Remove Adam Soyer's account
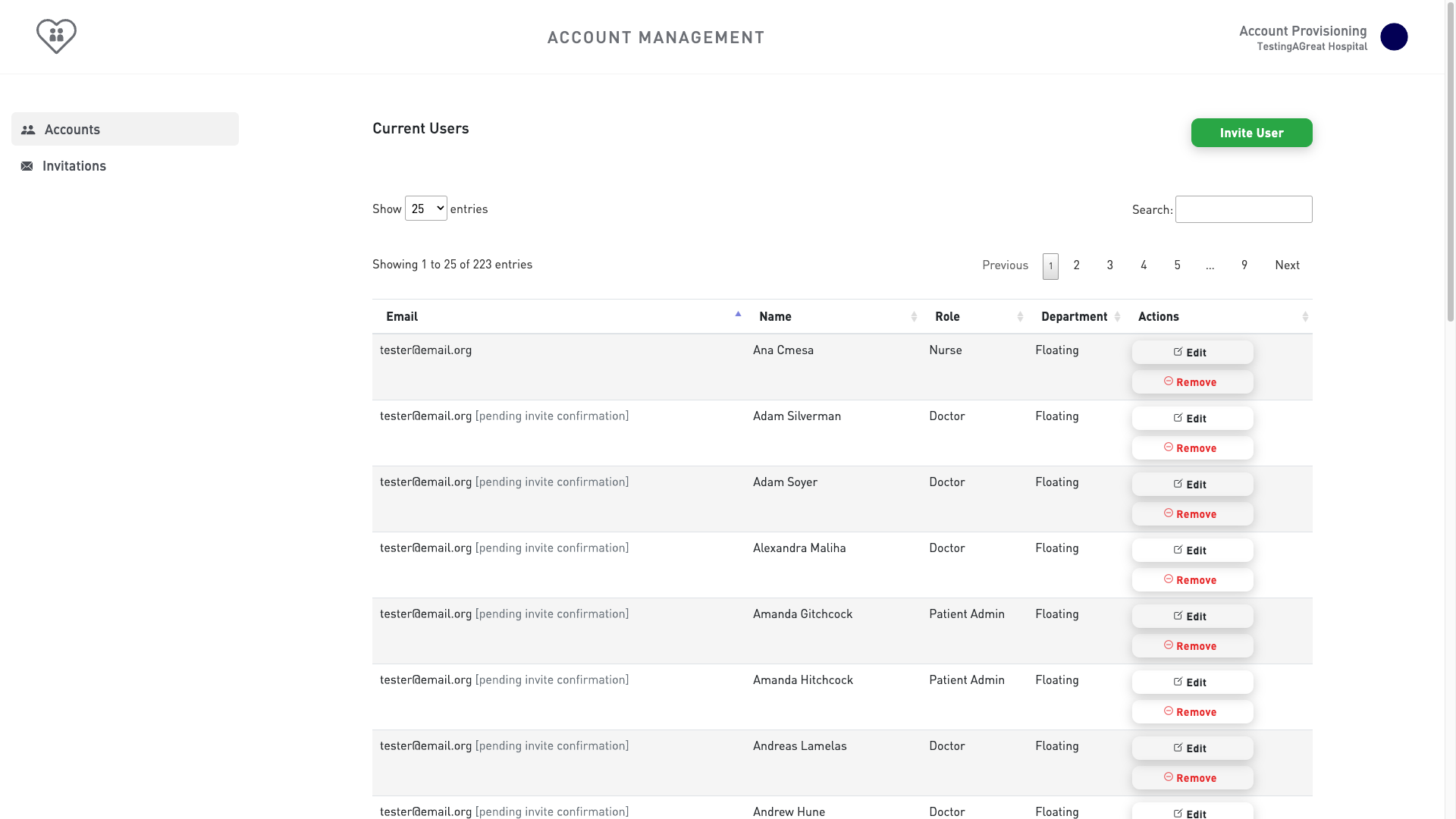Viewport: 1456px width, 819px height. pos(1192,514)
